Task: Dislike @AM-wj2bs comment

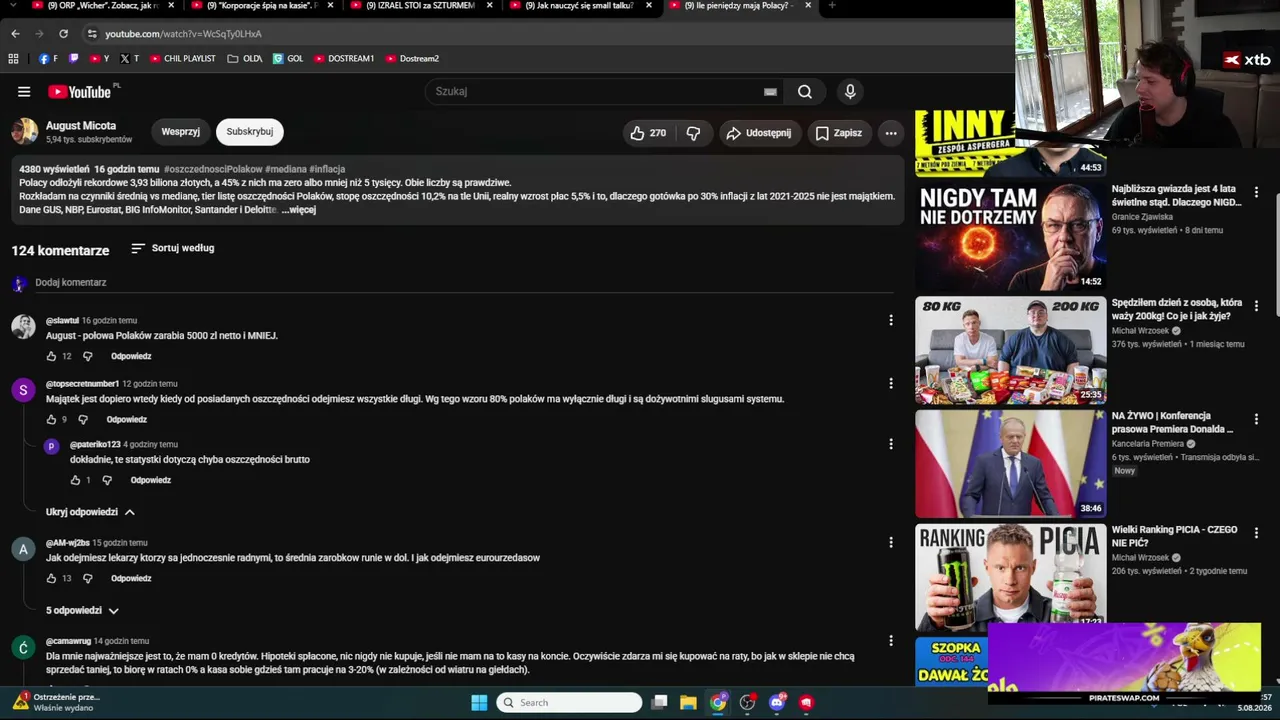Action: coord(87,578)
